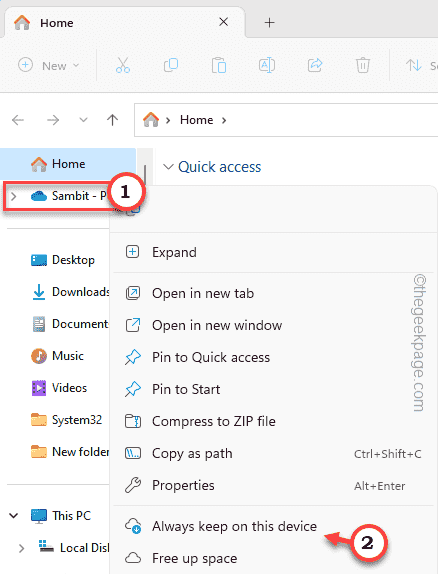Expand the Local Disk tree node
Viewport: 438px width, 574px height.
click(x=22, y=548)
